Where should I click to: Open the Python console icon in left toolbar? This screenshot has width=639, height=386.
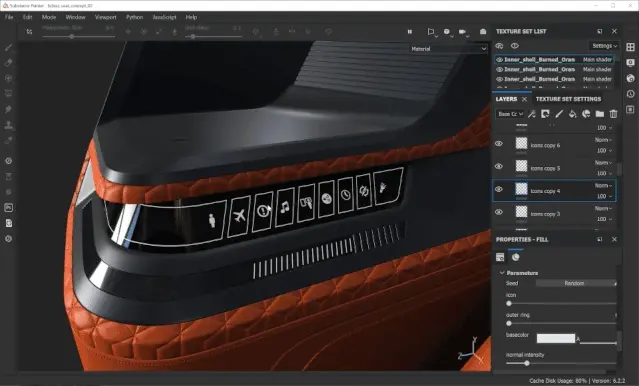click(x=9, y=207)
